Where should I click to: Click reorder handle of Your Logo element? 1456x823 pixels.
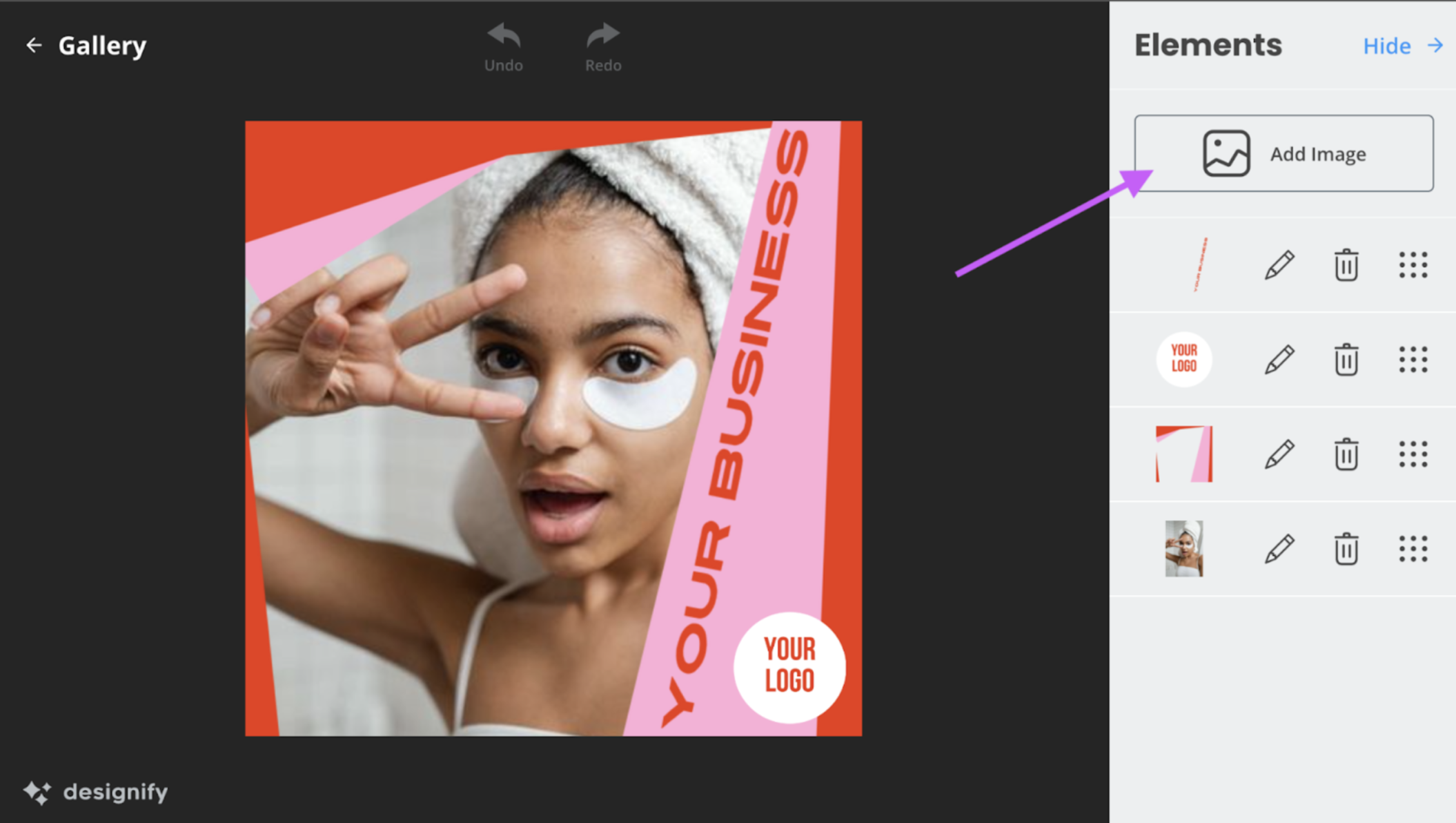1413,360
